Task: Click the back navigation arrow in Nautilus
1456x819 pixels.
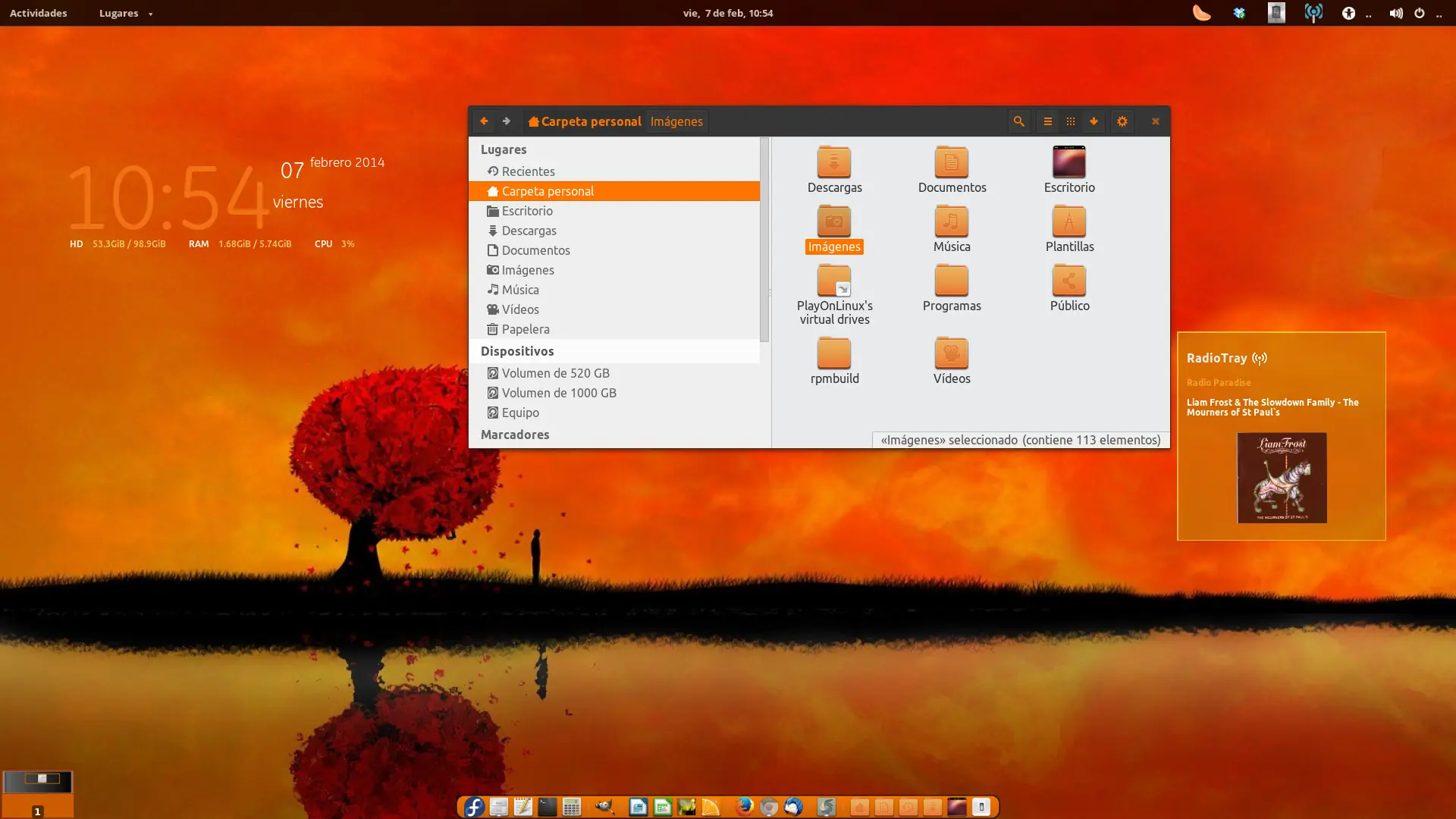Action: coord(485,121)
